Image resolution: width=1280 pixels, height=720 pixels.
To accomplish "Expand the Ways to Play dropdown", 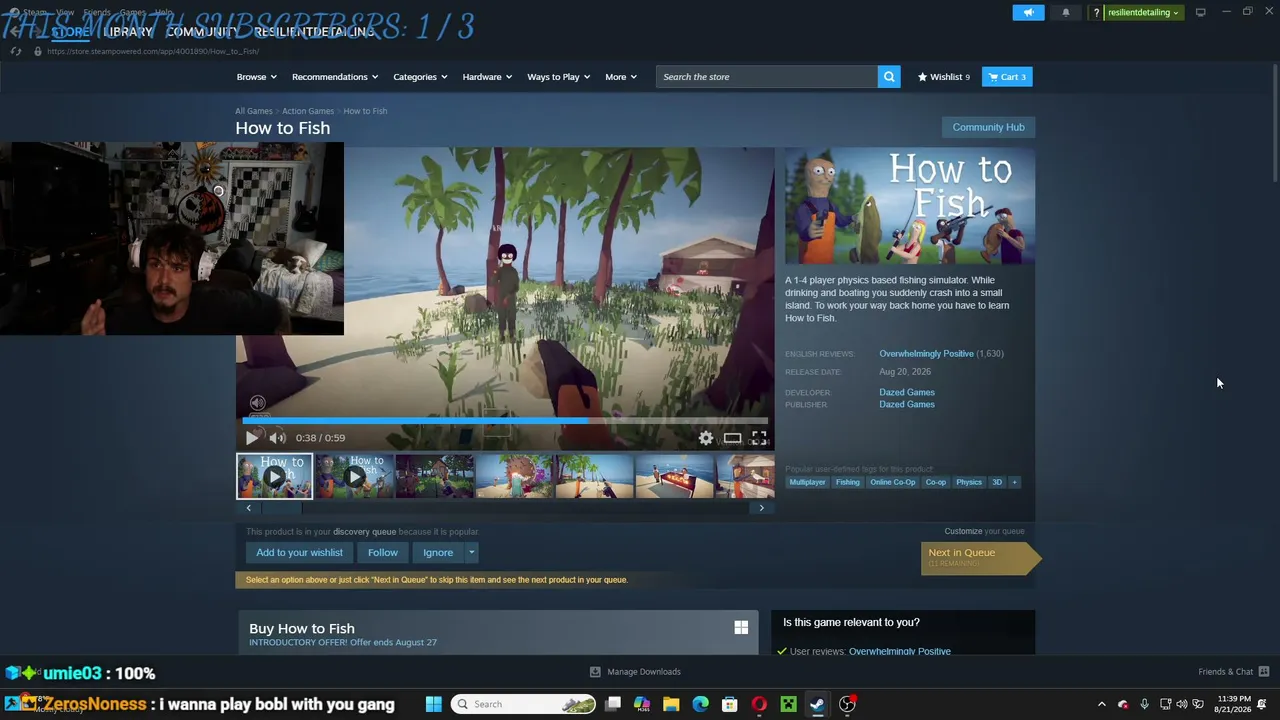I will (x=559, y=77).
